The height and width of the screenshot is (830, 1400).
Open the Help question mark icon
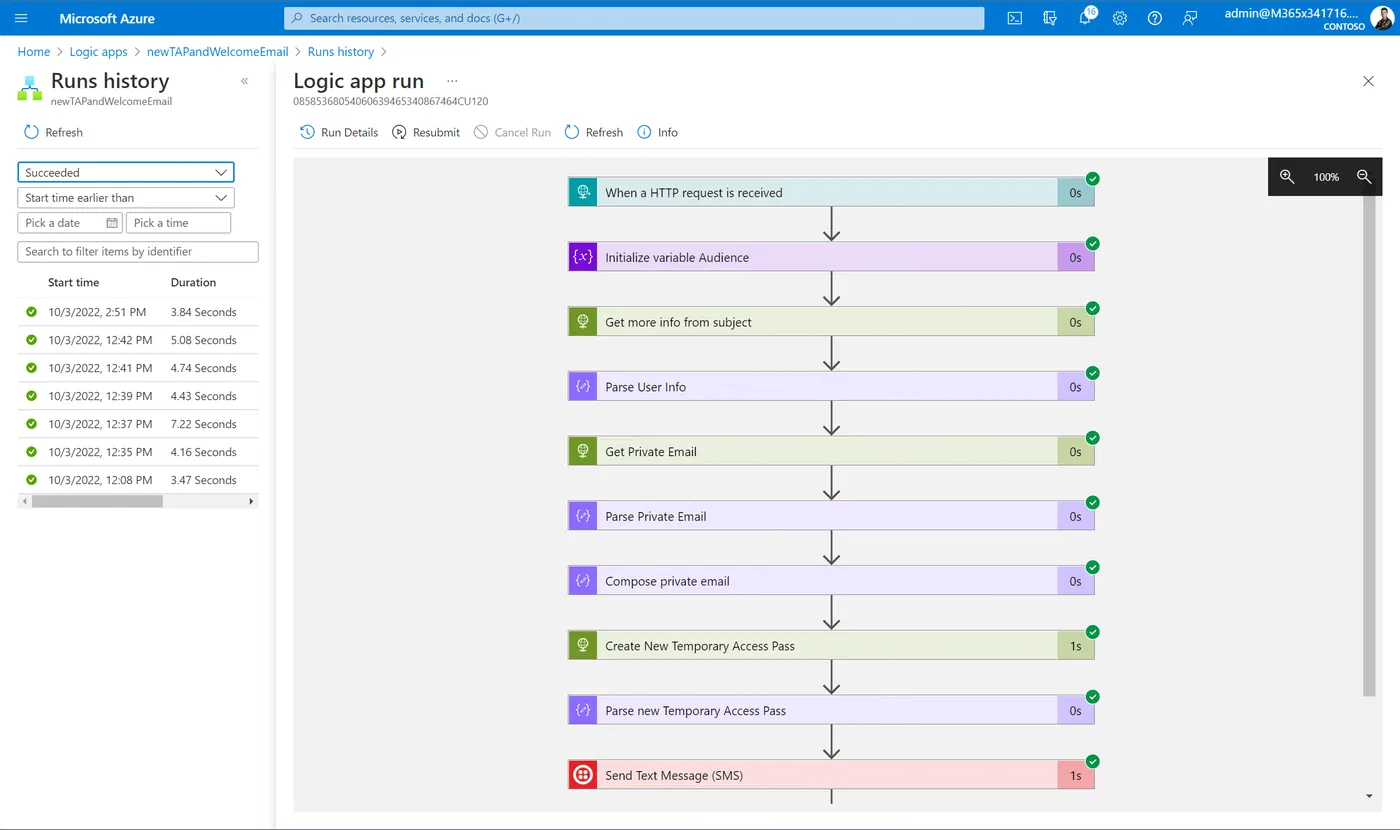point(1155,18)
